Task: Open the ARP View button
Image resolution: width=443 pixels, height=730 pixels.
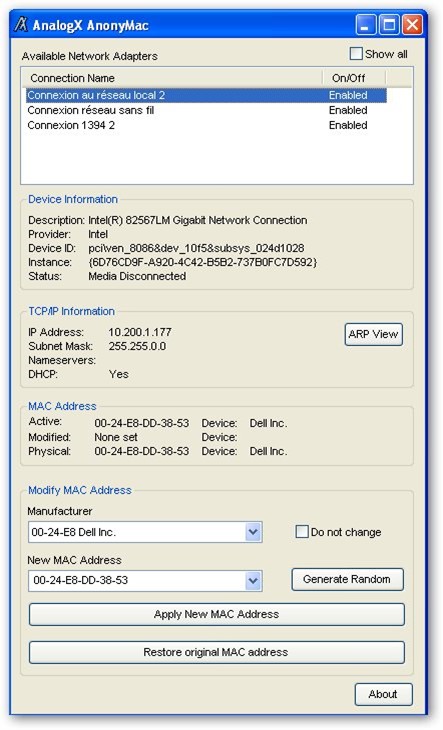Action: tap(373, 334)
